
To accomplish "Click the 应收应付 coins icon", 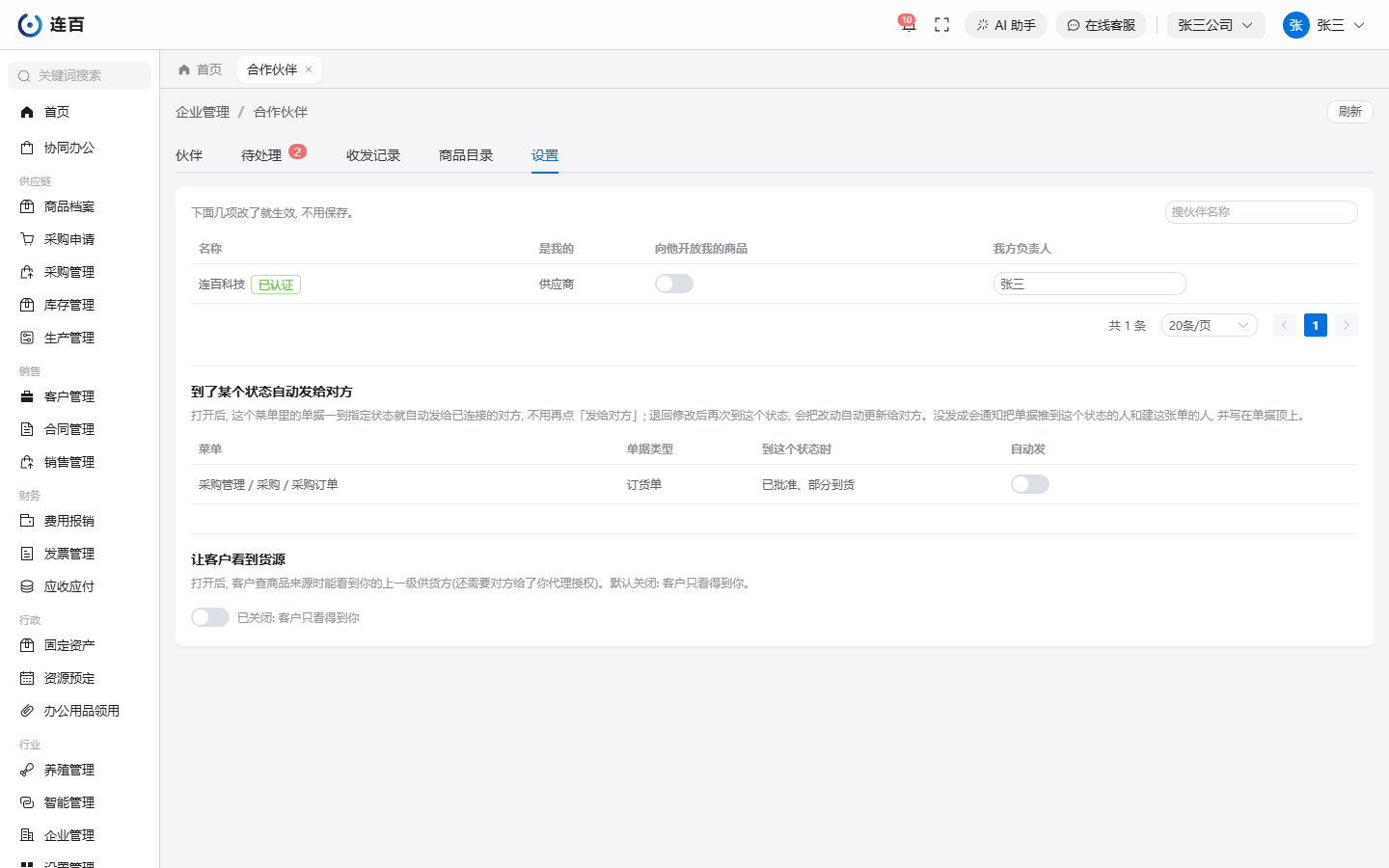I will (27, 586).
